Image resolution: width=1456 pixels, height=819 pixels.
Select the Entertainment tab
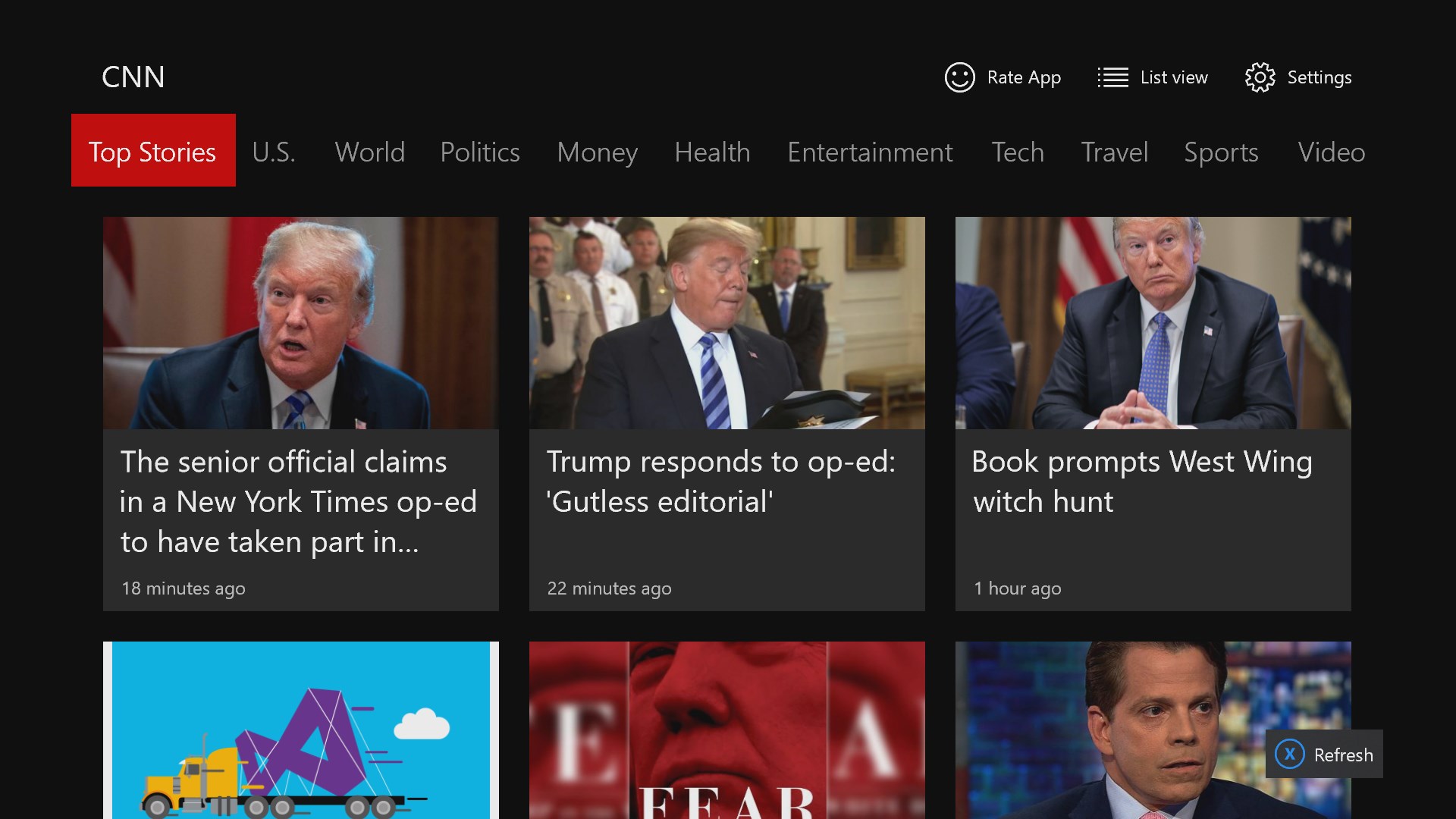pos(870,152)
